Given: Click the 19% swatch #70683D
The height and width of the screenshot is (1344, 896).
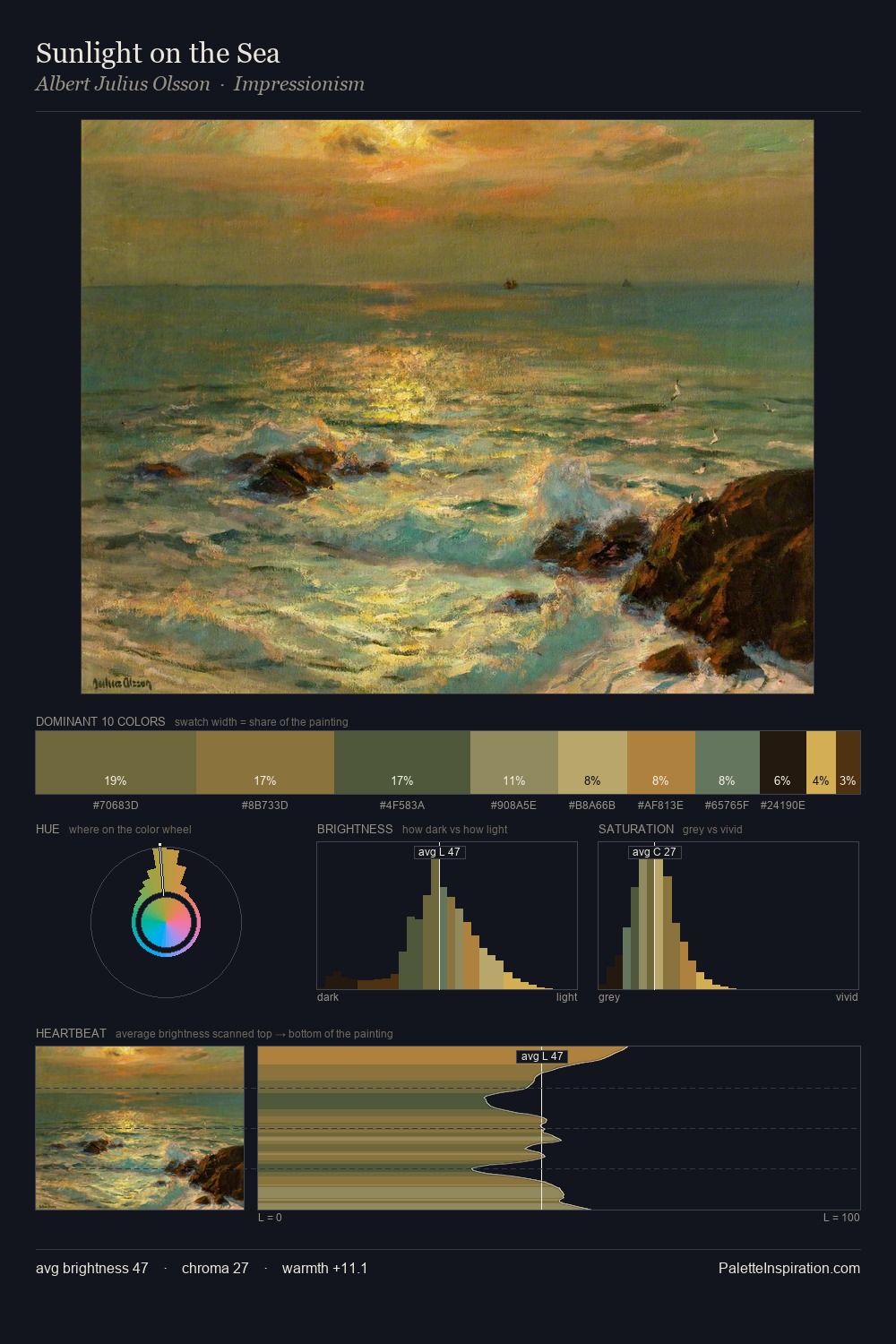Looking at the screenshot, I should (x=116, y=762).
